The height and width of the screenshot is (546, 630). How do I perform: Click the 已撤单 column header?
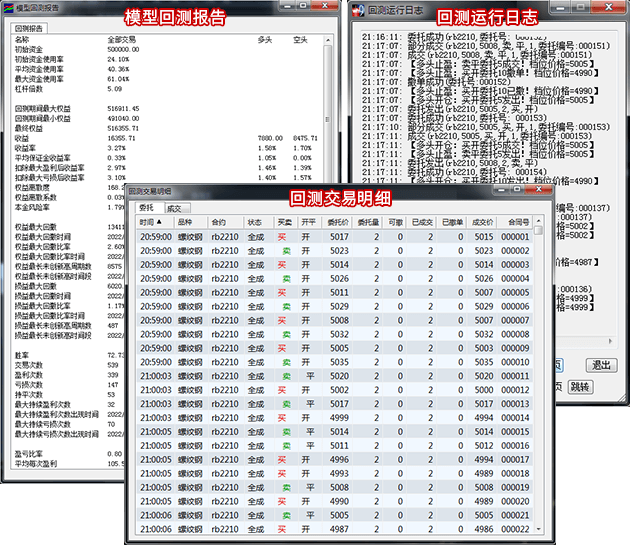[x=452, y=222]
